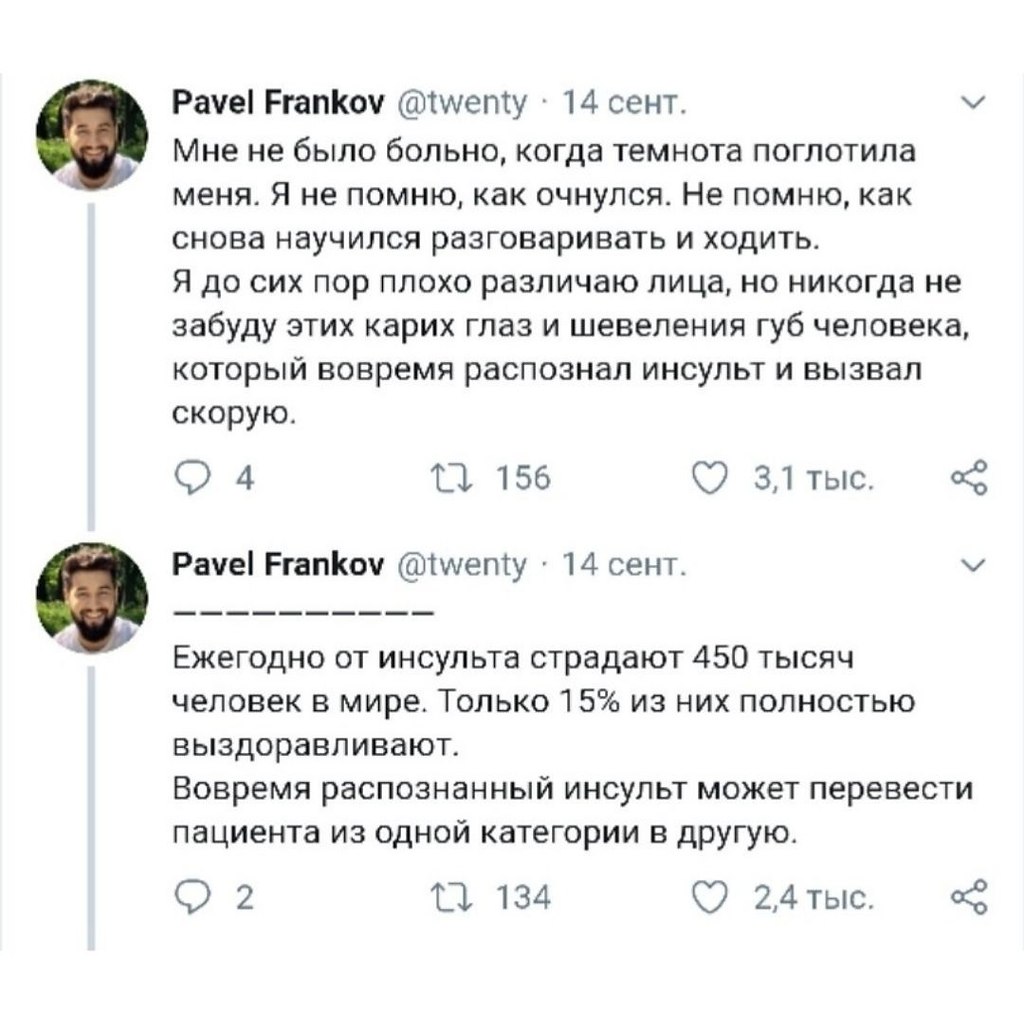Open Pavel Frankov profile name in first tweet
The image size is (1024, 1024).
coord(278,103)
